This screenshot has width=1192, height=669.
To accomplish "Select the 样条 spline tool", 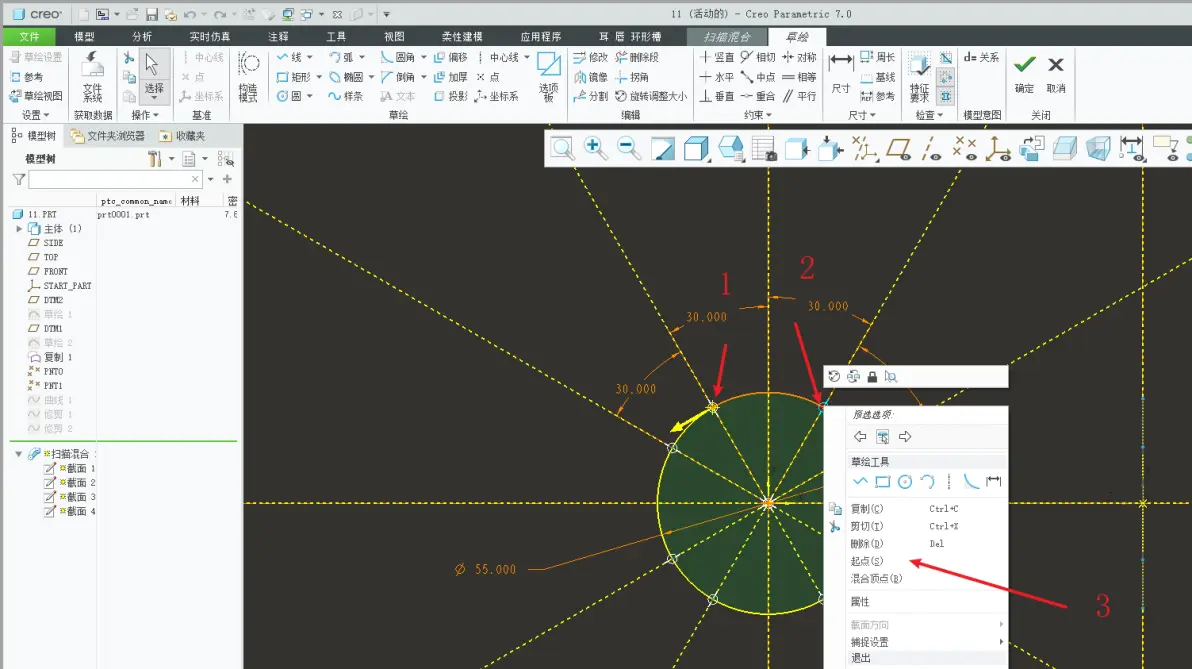I will pos(345,96).
